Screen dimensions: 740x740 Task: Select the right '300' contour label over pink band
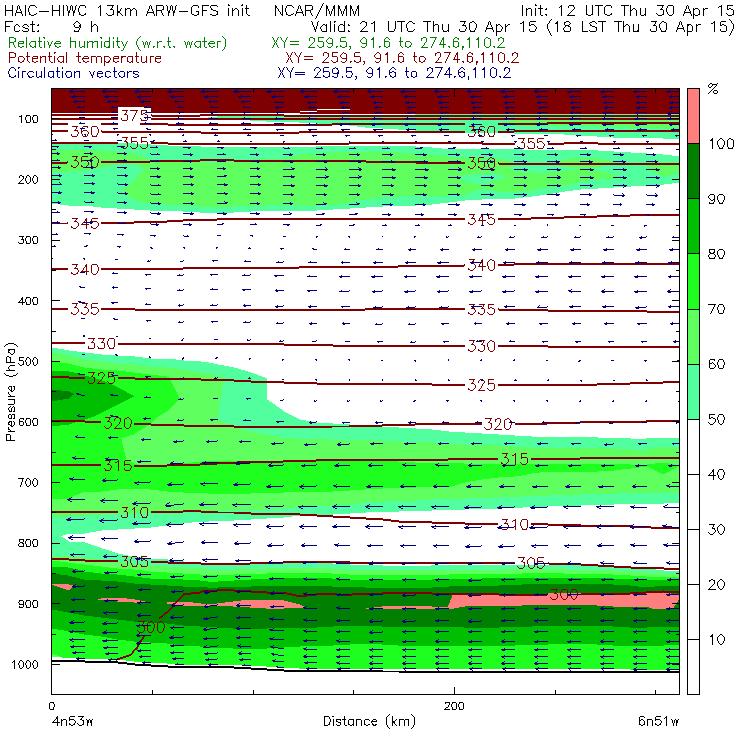tap(563, 594)
